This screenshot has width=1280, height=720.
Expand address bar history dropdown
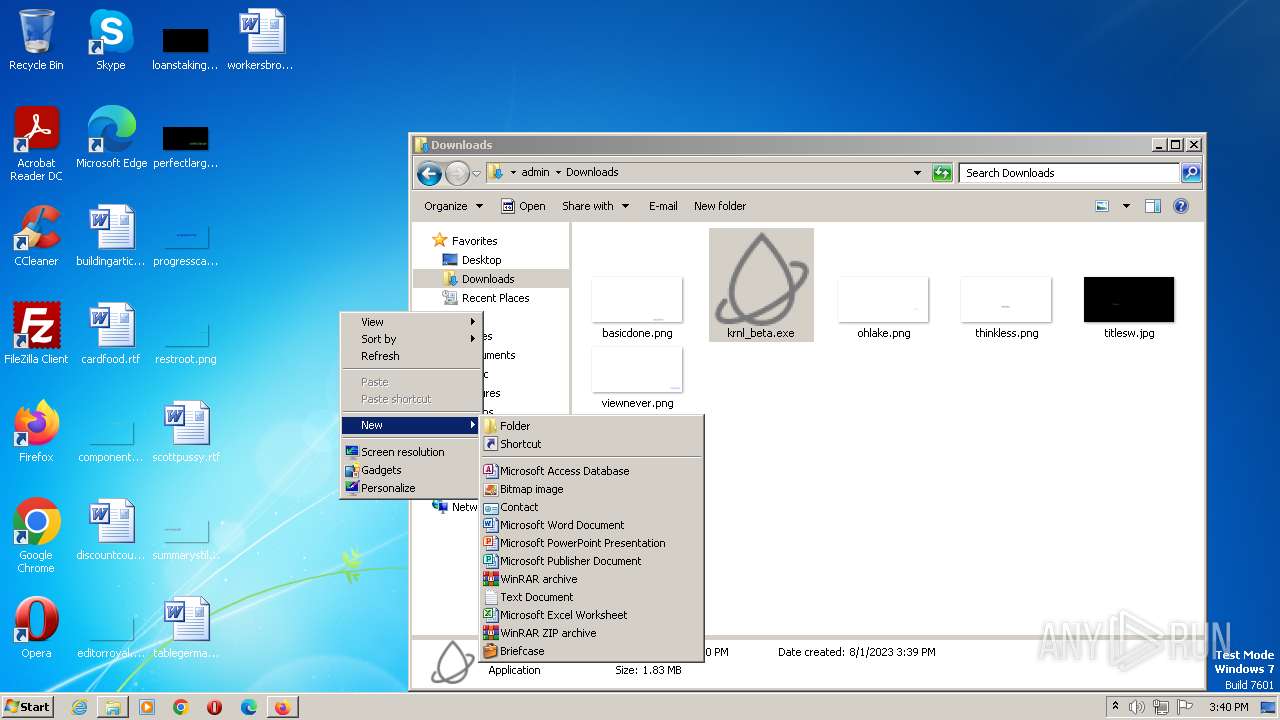click(x=917, y=173)
